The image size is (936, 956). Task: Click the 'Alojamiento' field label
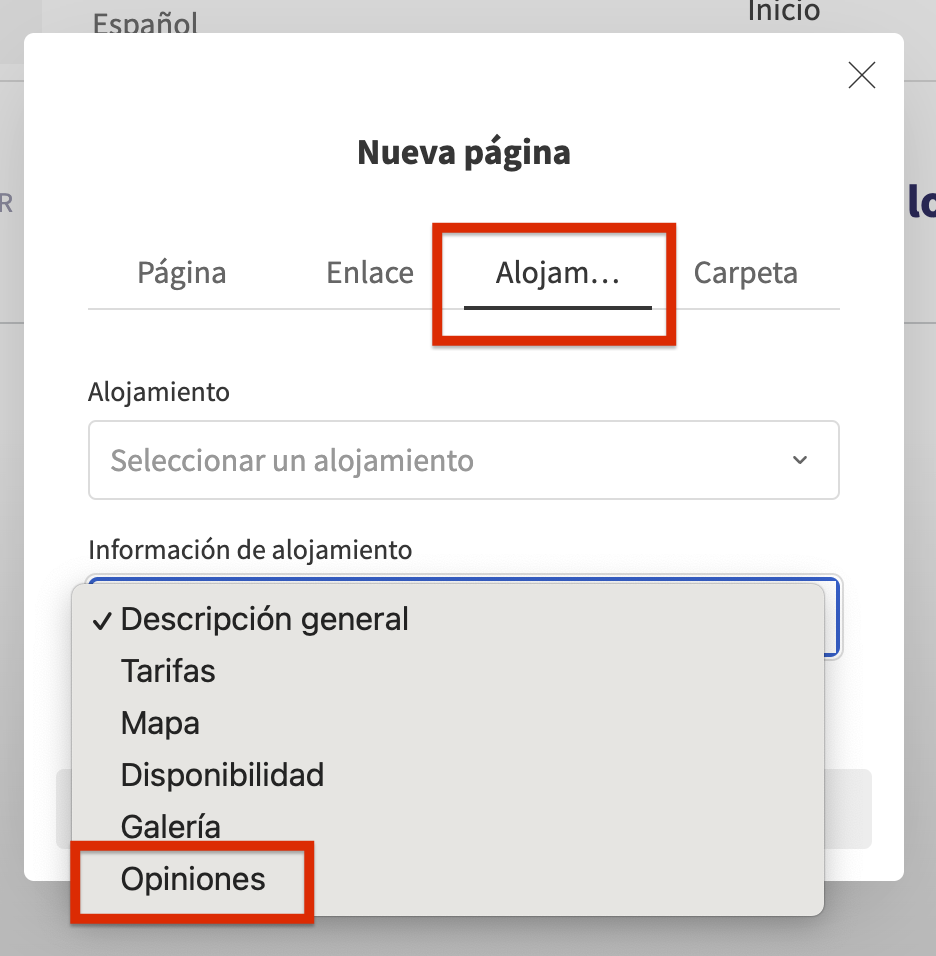coord(159,392)
